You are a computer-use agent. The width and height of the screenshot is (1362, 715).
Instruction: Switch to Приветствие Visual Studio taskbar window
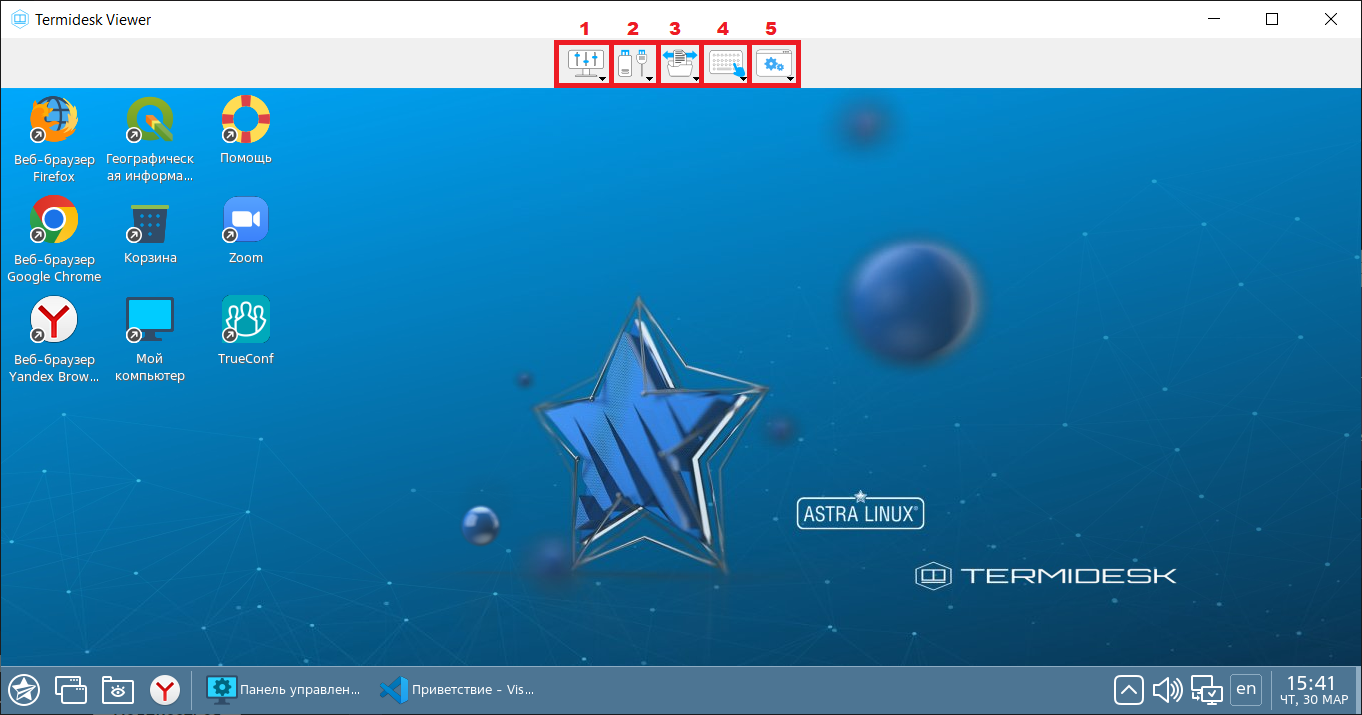coord(457,689)
